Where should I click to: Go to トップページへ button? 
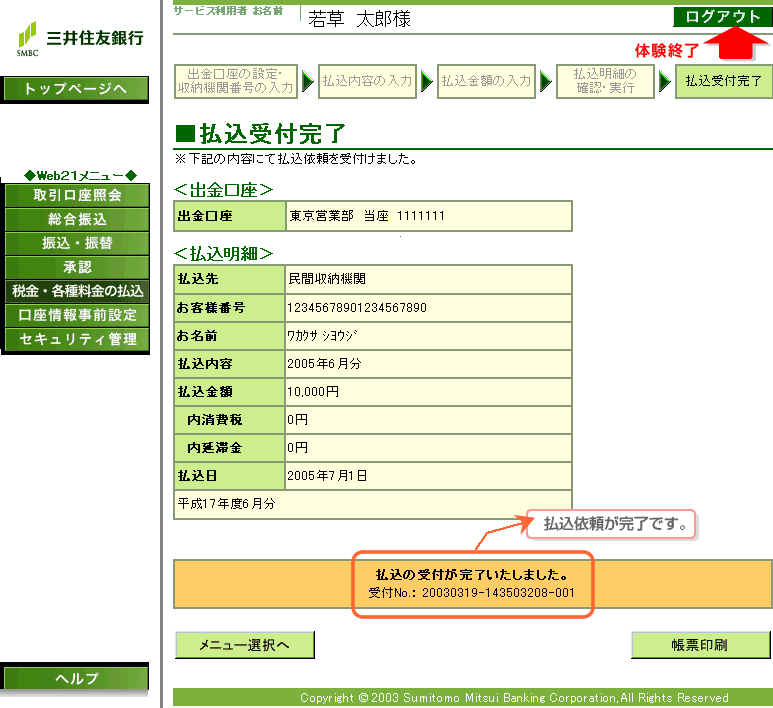(x=75, y=89)
